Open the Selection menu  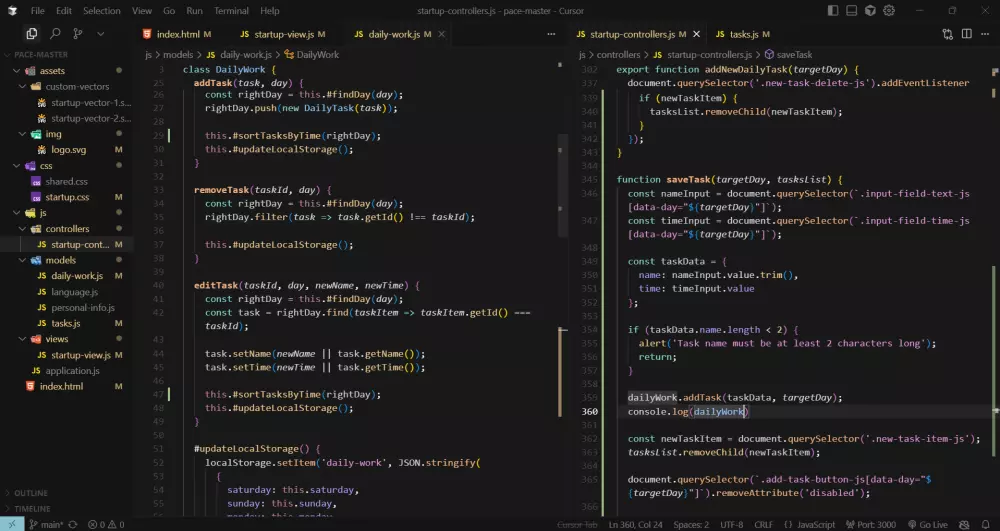point(101,11)
